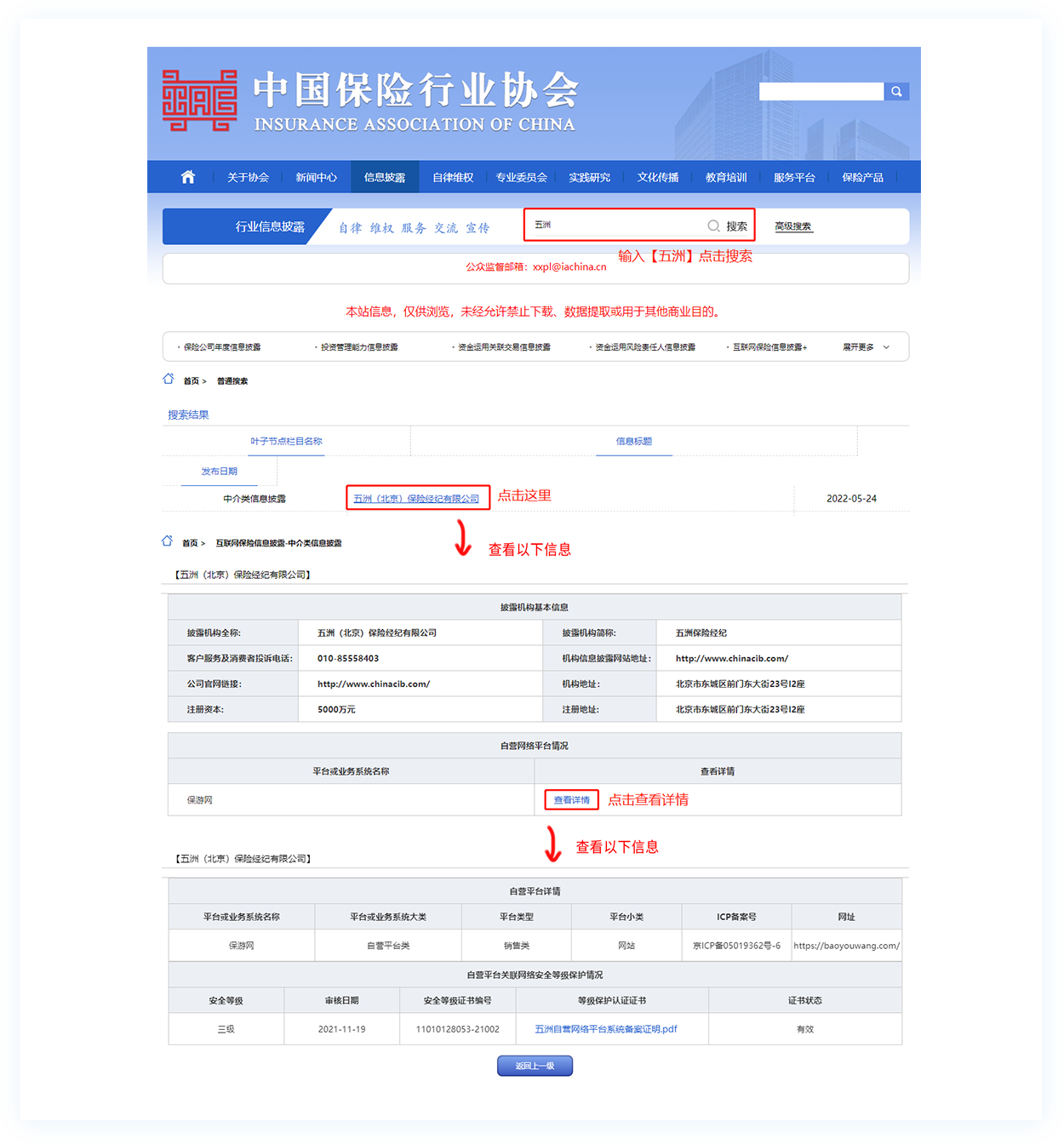Click the header search input box
1064x1144 pixels.
[x=821, y=91]
